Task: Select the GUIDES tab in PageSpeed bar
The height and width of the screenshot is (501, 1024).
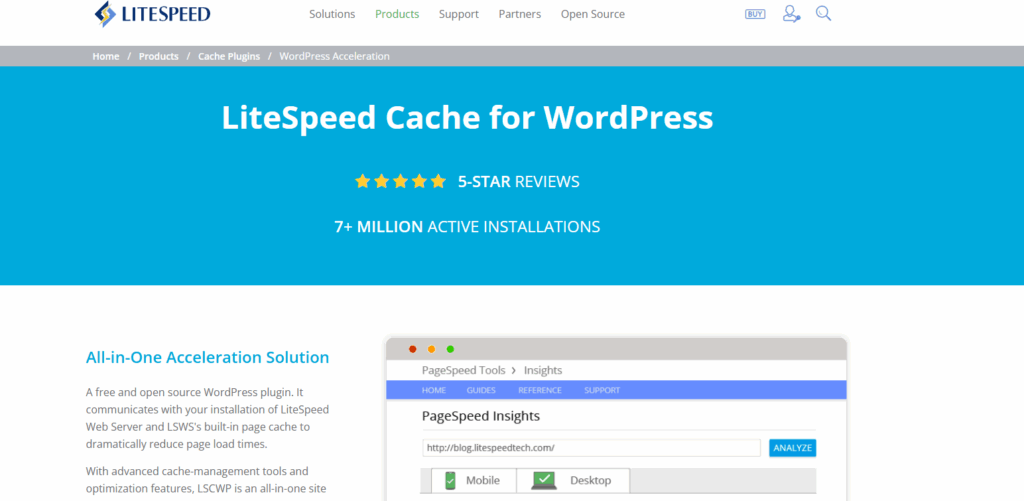Action: pyautogui.click(x=481, y=390)
